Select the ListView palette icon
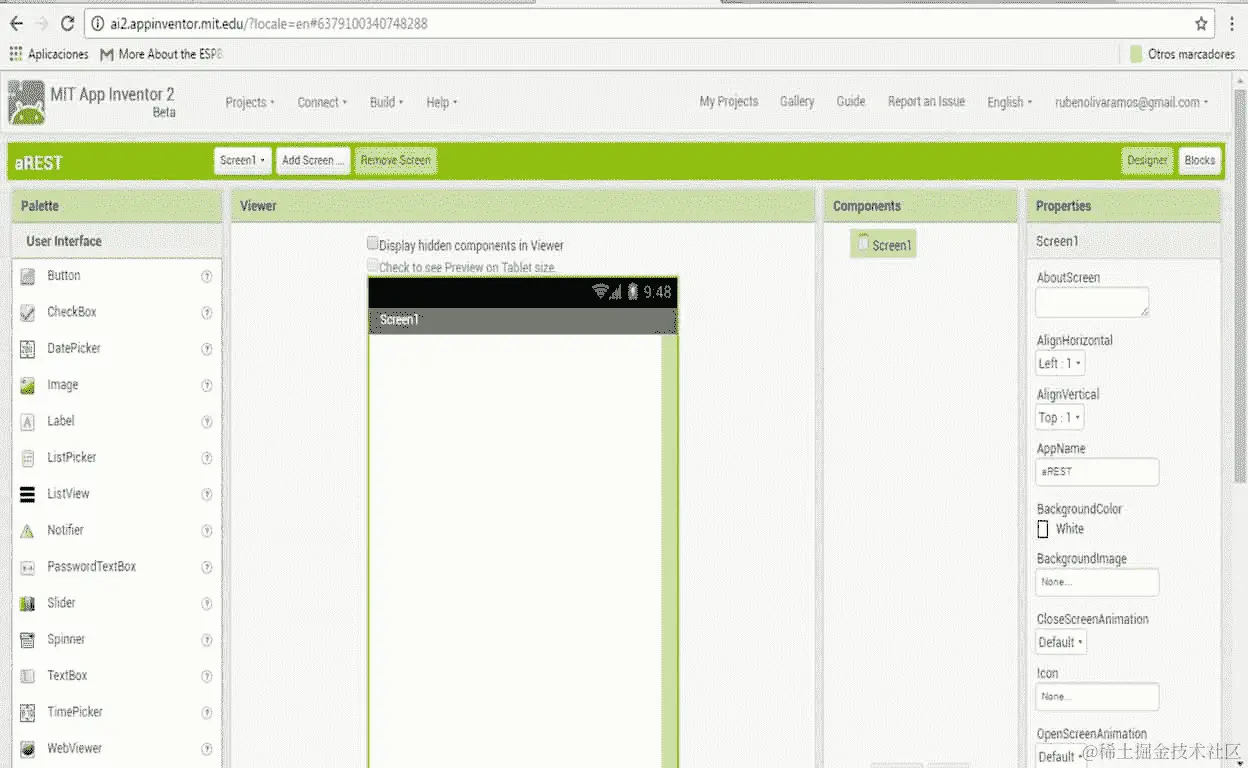This screenshot has width=1248, height=768. [28, 494]
